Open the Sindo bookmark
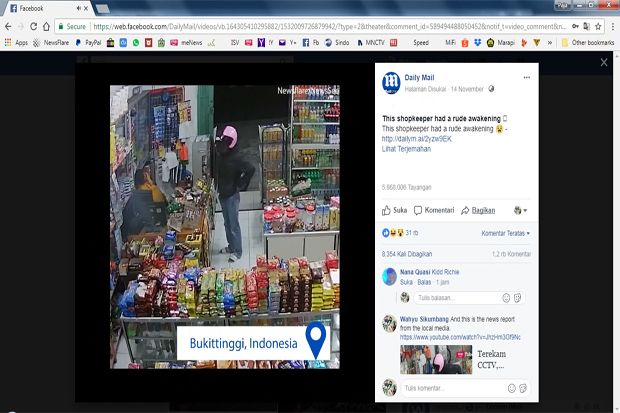 coord(337,43)
